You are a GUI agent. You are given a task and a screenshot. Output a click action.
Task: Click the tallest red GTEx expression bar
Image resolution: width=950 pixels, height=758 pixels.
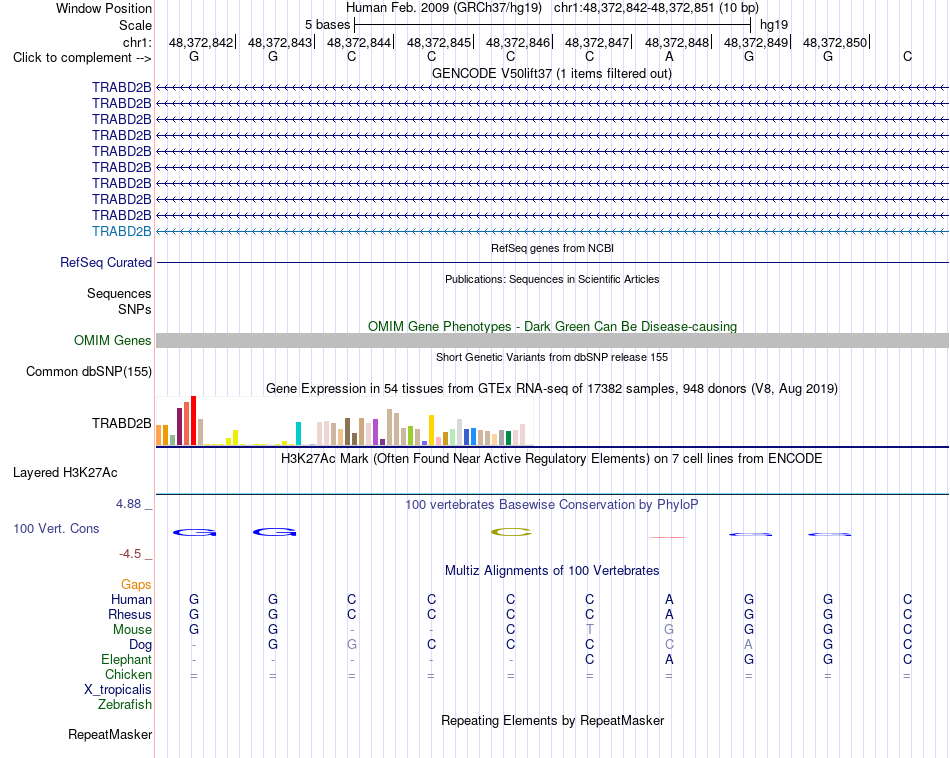[x=194, y=421]
